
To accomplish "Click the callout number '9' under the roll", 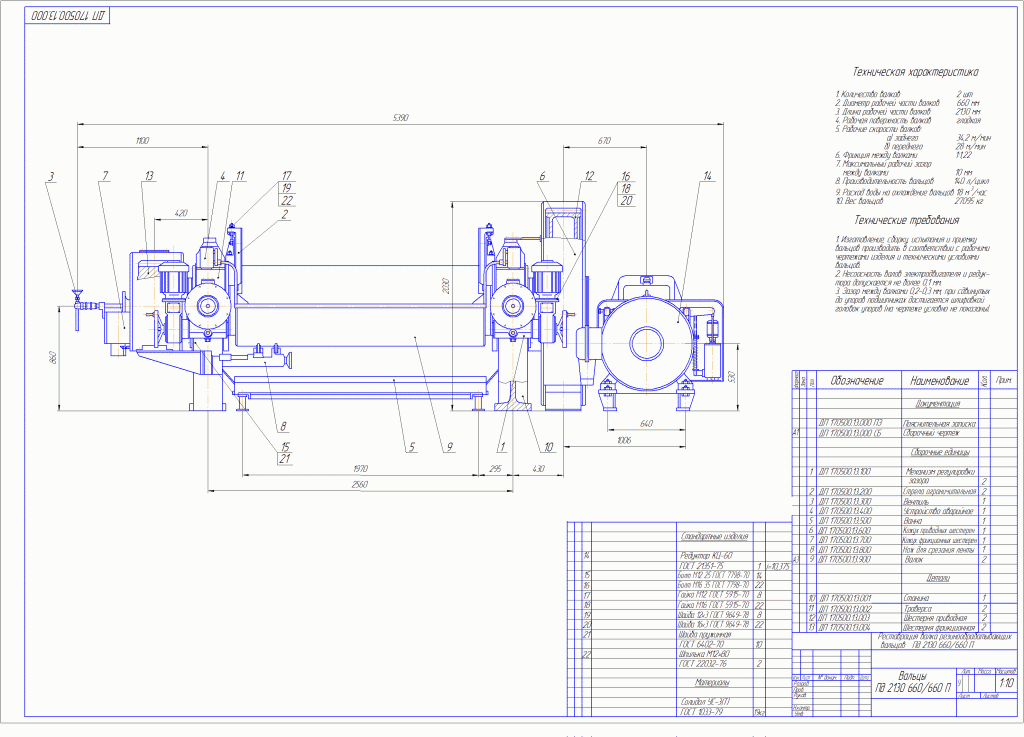I will click(x=449, y=447).
